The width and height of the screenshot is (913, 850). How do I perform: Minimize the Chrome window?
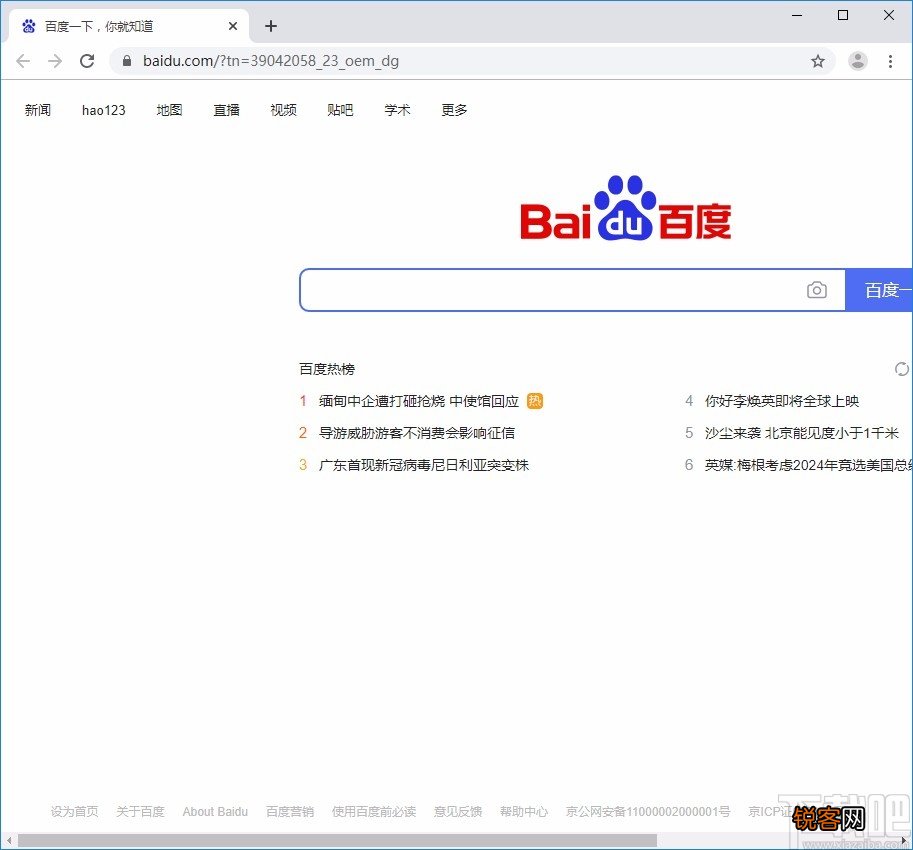(797, 15)
